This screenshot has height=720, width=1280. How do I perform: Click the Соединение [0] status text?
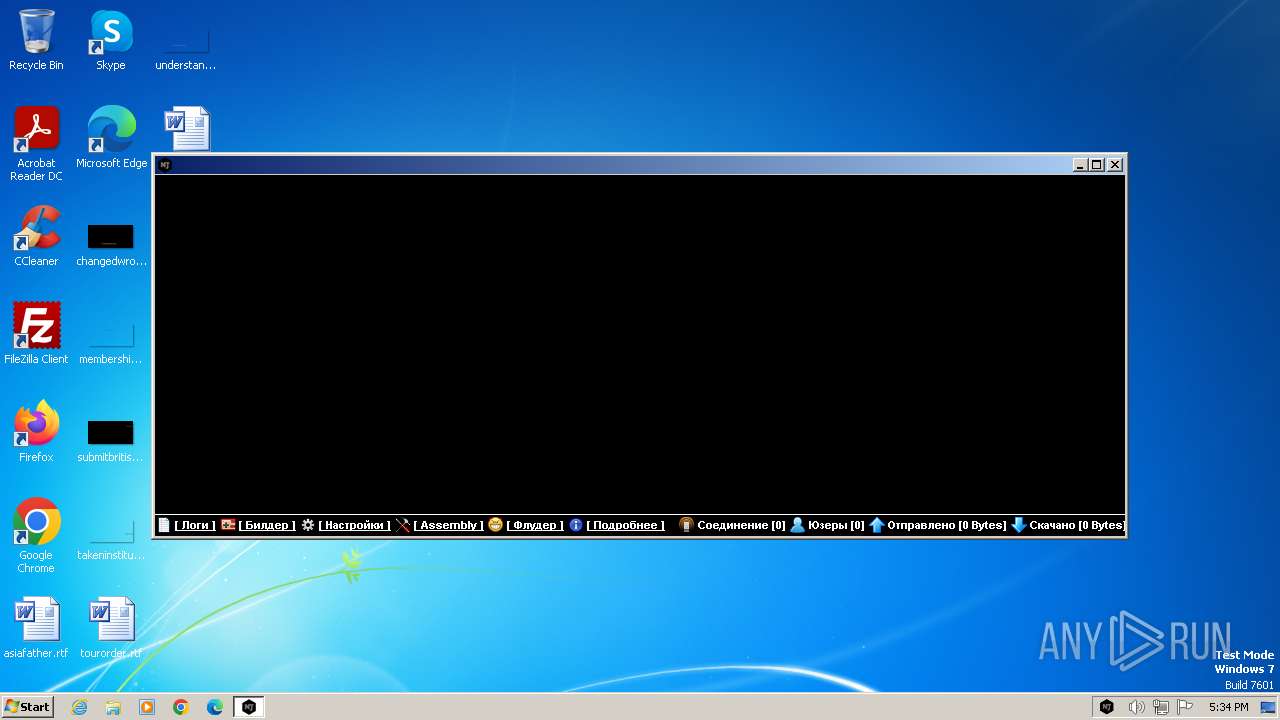pos(741,525)
